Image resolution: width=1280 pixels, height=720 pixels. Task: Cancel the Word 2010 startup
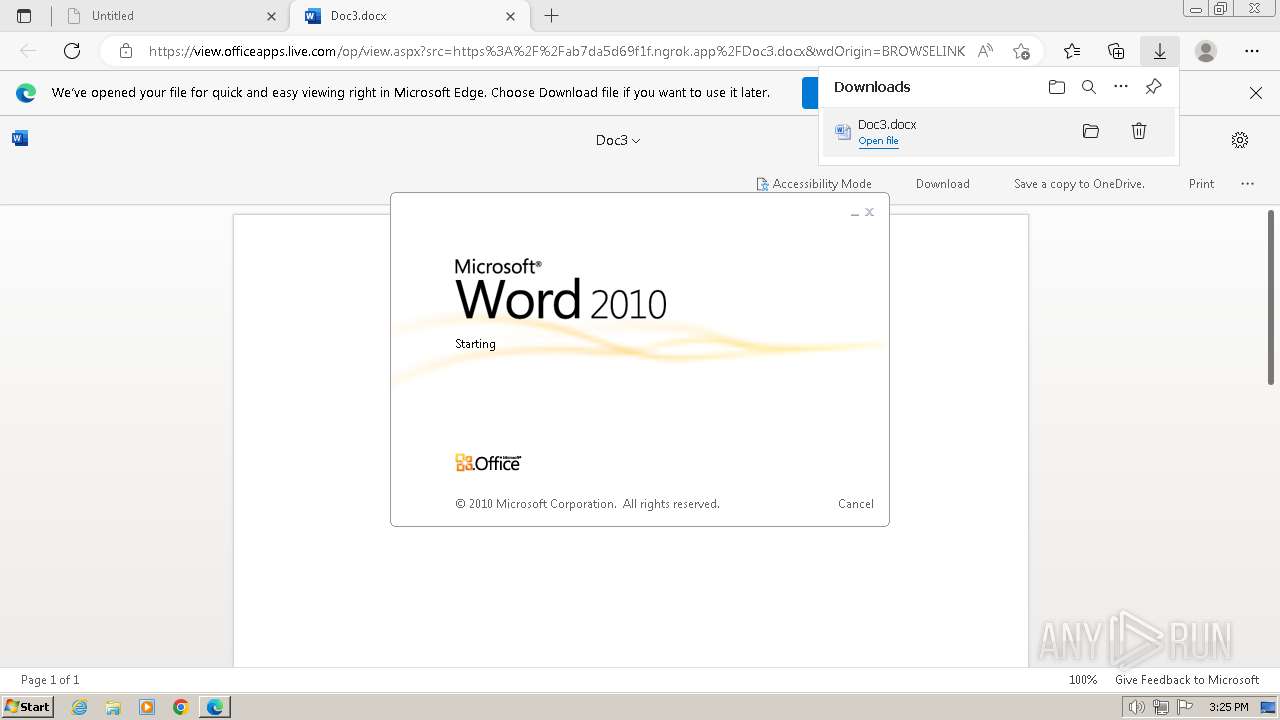[x=856, y=504]
